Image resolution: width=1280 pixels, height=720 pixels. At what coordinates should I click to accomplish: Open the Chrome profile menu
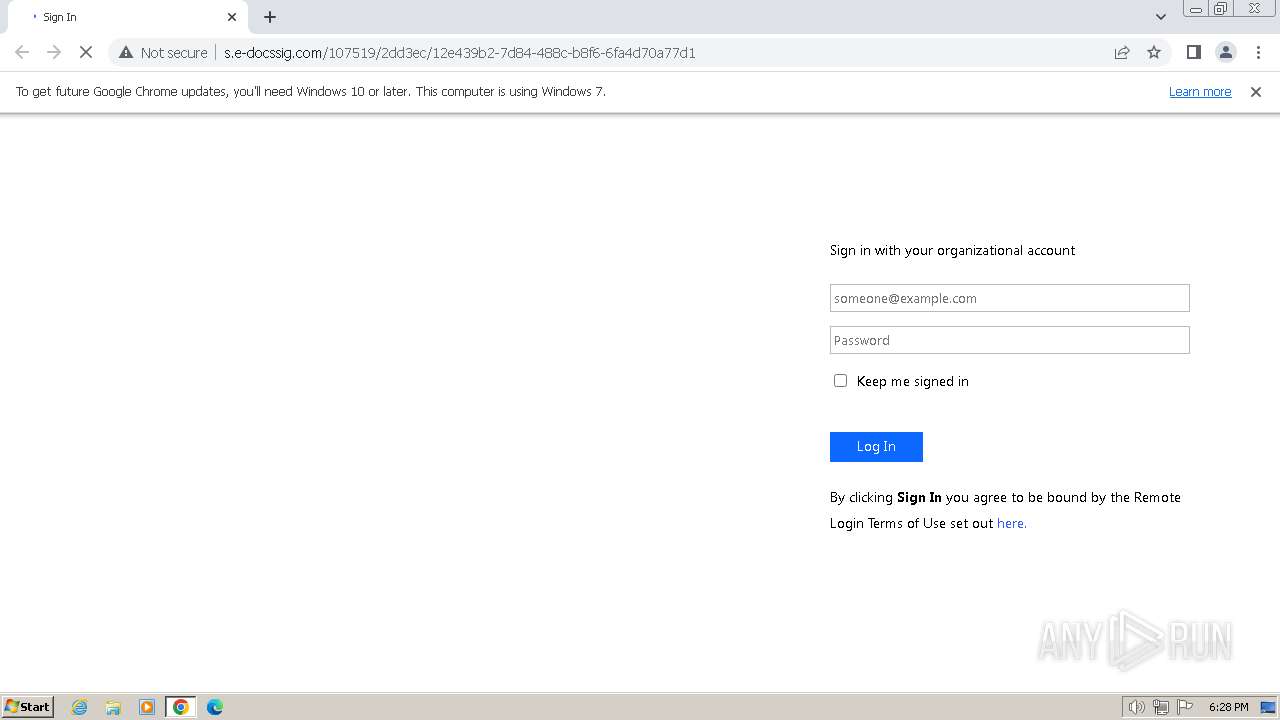[1225, 52]
